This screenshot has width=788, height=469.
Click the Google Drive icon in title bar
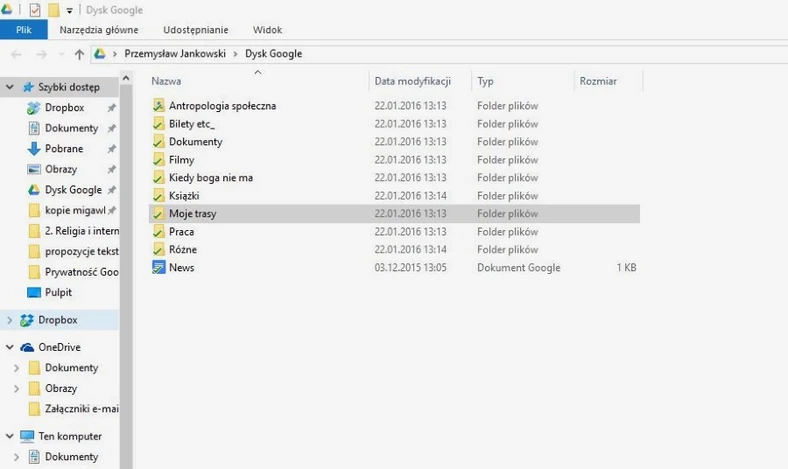pyautogui.click(x=7, y=9)
